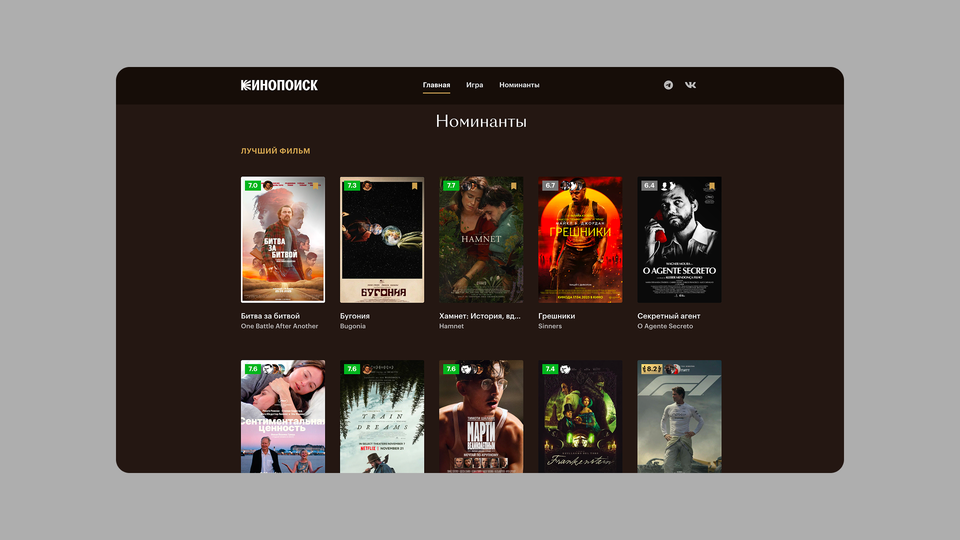Viewport: 960px width, 540px height.
Task: Open the Марти Великолепный poster thumbnail
Action: point(481,416)
